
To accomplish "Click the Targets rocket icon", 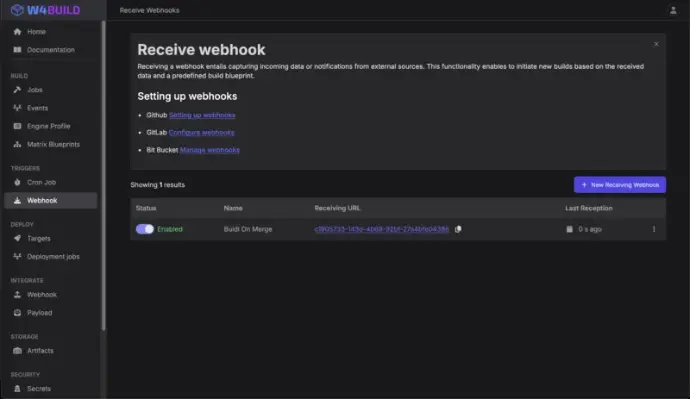I will click(x=17, y=238).
